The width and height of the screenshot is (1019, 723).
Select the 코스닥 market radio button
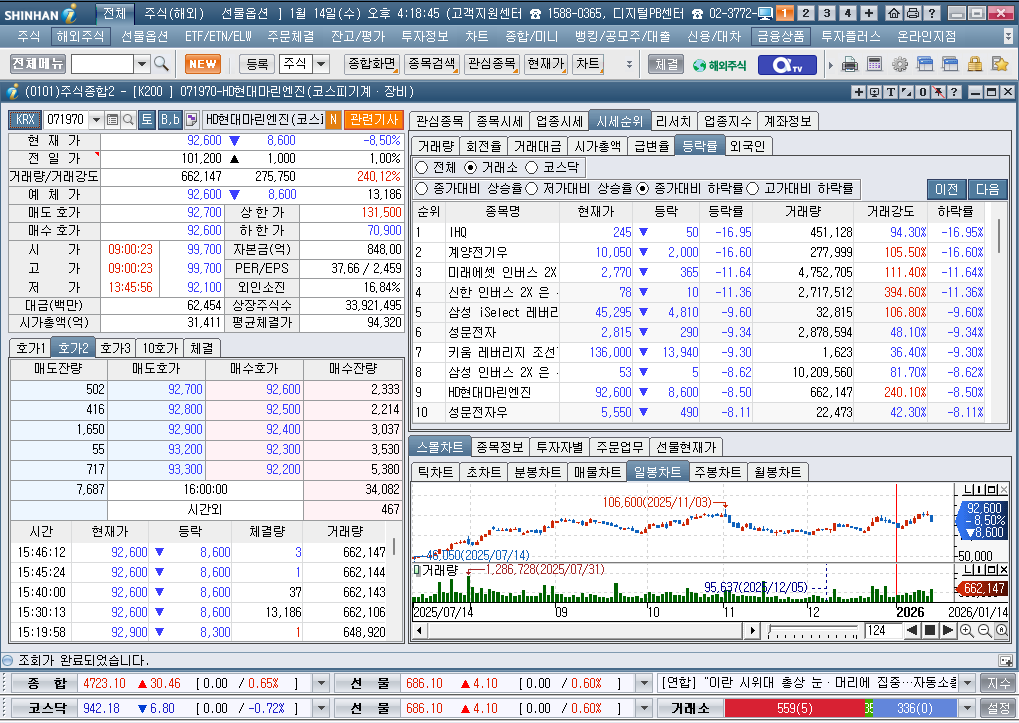coord(532,168)
